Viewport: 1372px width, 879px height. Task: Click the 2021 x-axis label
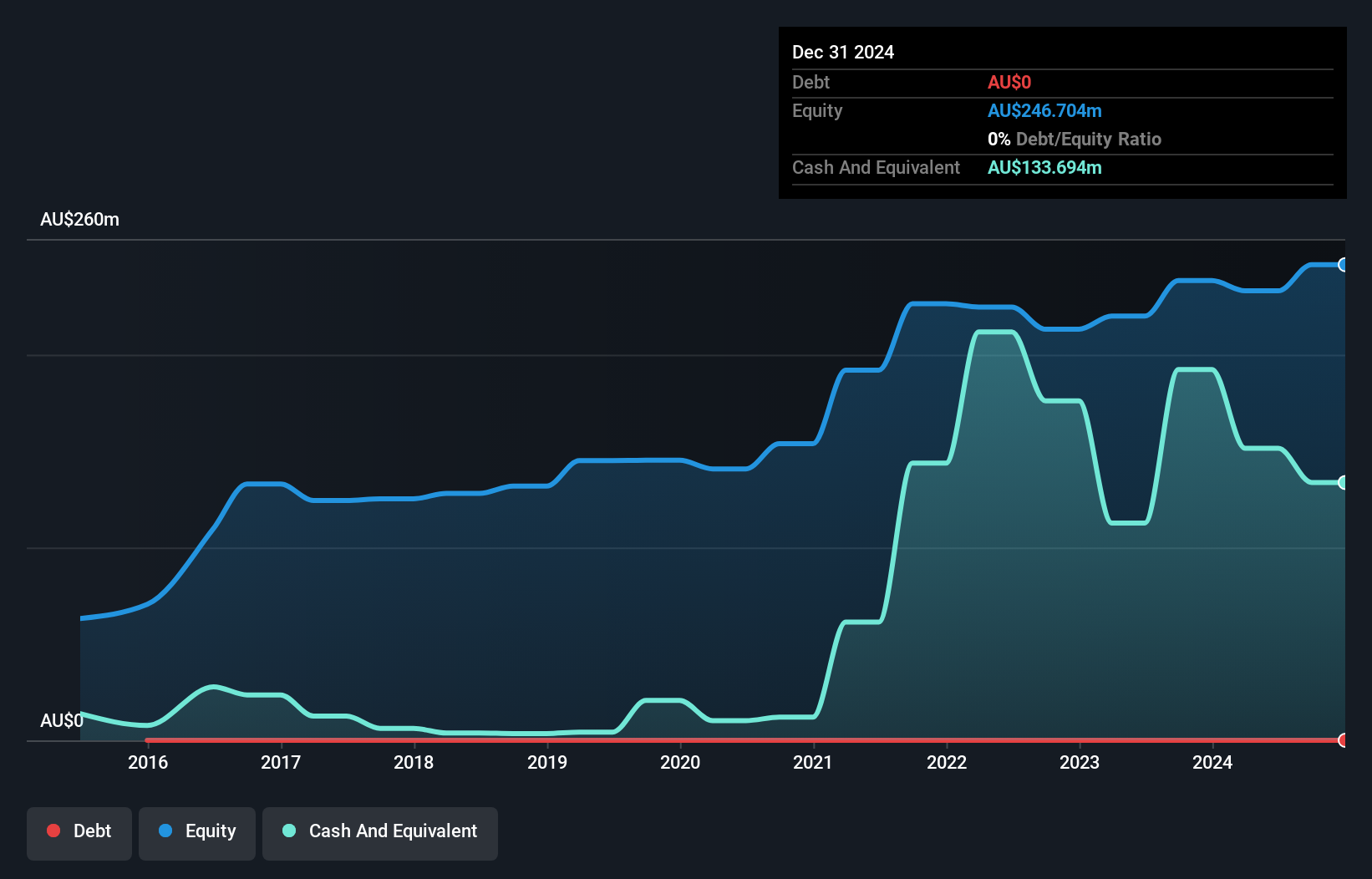click(x=813, y=762)
